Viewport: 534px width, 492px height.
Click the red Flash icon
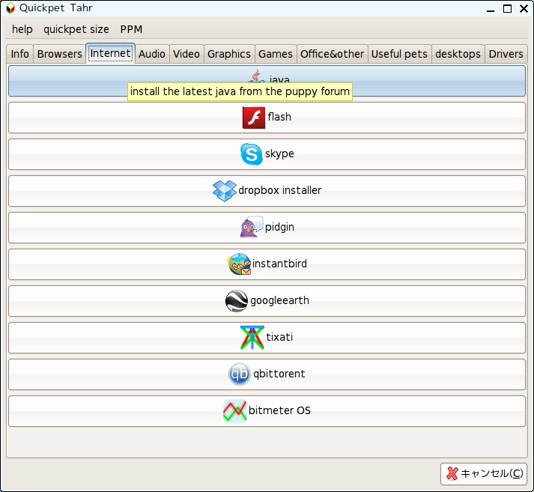(x=254, y=117)
